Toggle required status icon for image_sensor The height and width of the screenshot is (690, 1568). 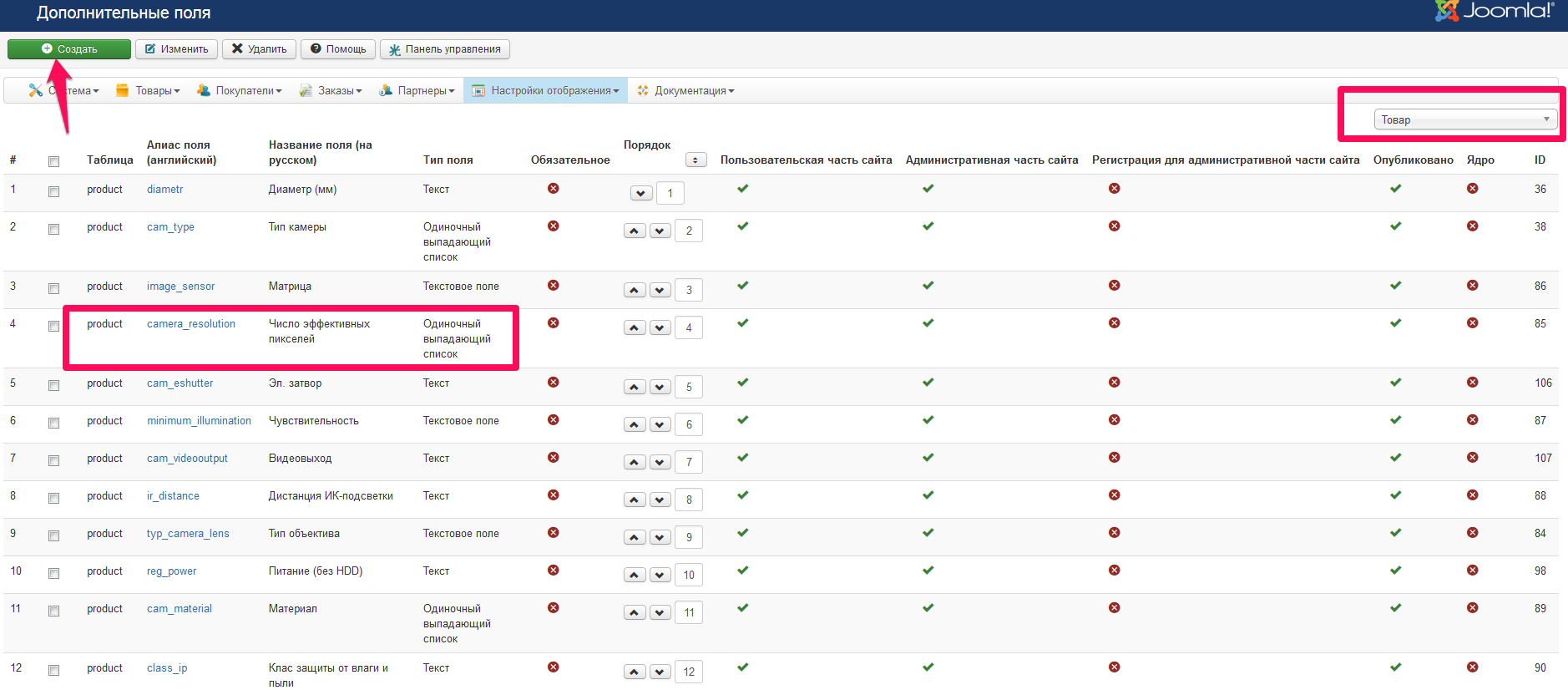(553, 286)
